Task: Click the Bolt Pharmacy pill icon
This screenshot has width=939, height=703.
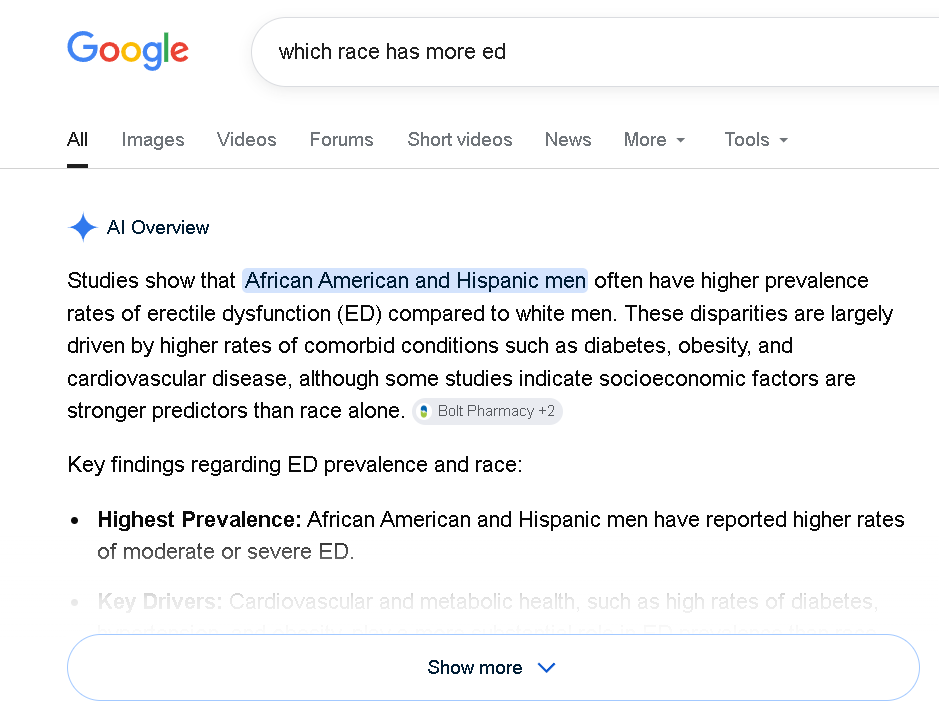Action: 425,411
